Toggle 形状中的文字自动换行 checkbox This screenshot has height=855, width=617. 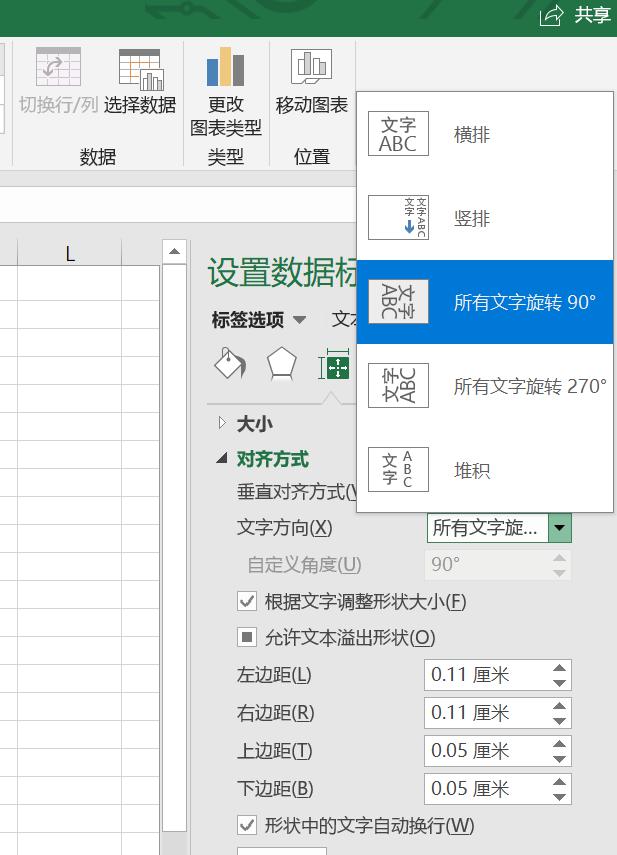coord(247,825)
